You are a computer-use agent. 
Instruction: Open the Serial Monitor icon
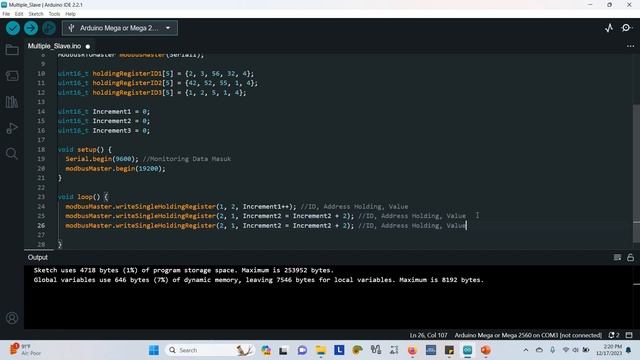[626, 28]
